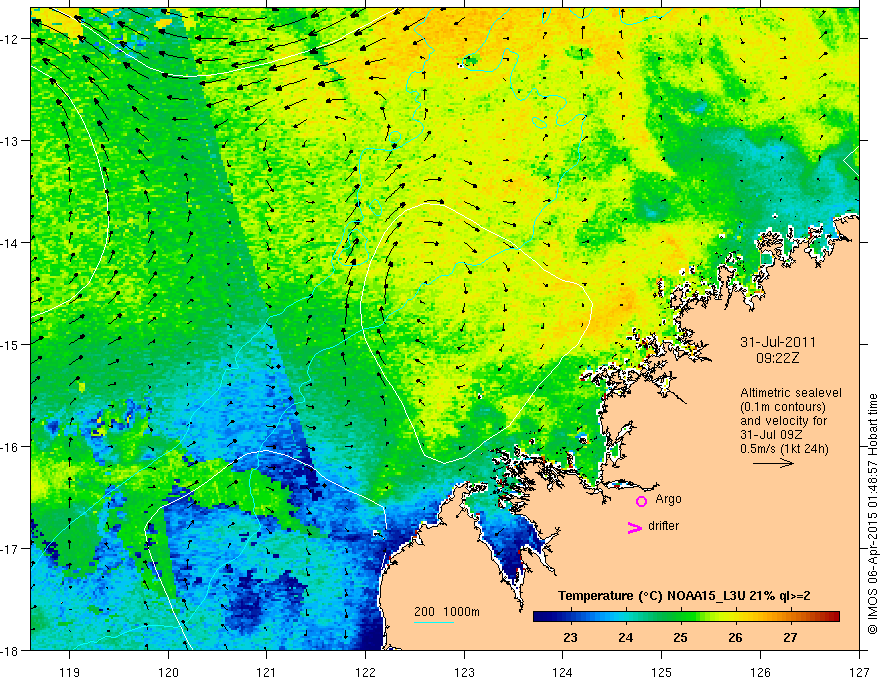The height and width of the screenshot is (680, 880).
Task: Click color bar value 26
Action: pos(735,638)
